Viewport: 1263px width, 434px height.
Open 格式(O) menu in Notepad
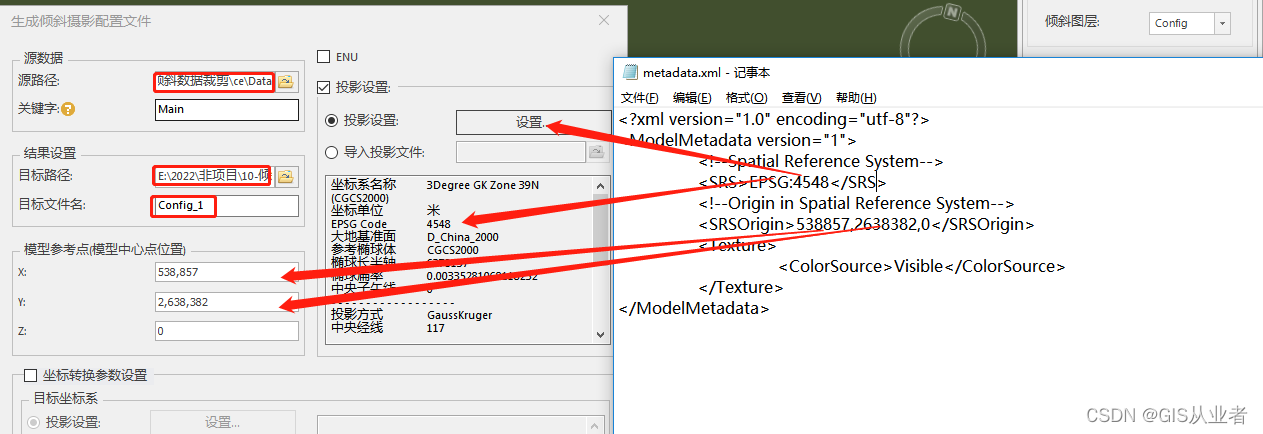(746, 97)
